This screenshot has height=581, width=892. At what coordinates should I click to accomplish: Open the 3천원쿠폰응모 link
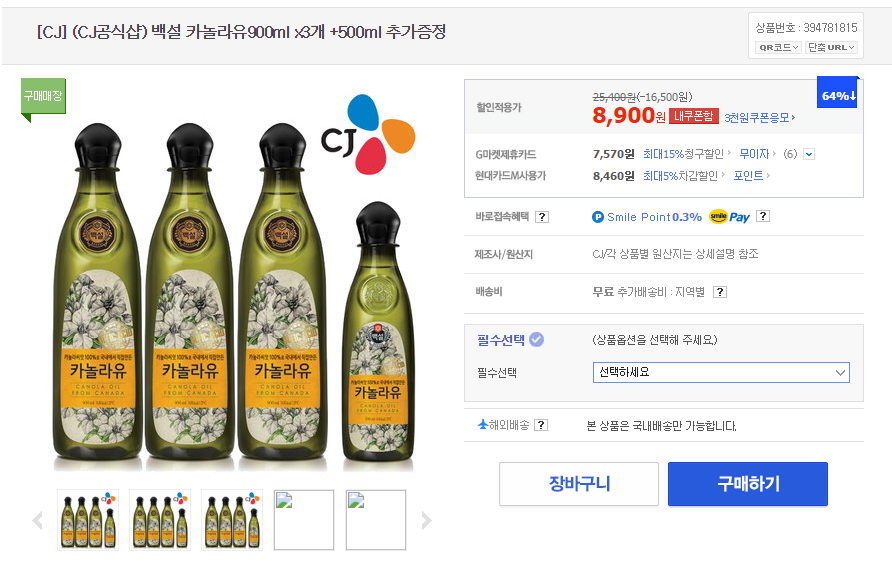point(760,117)
